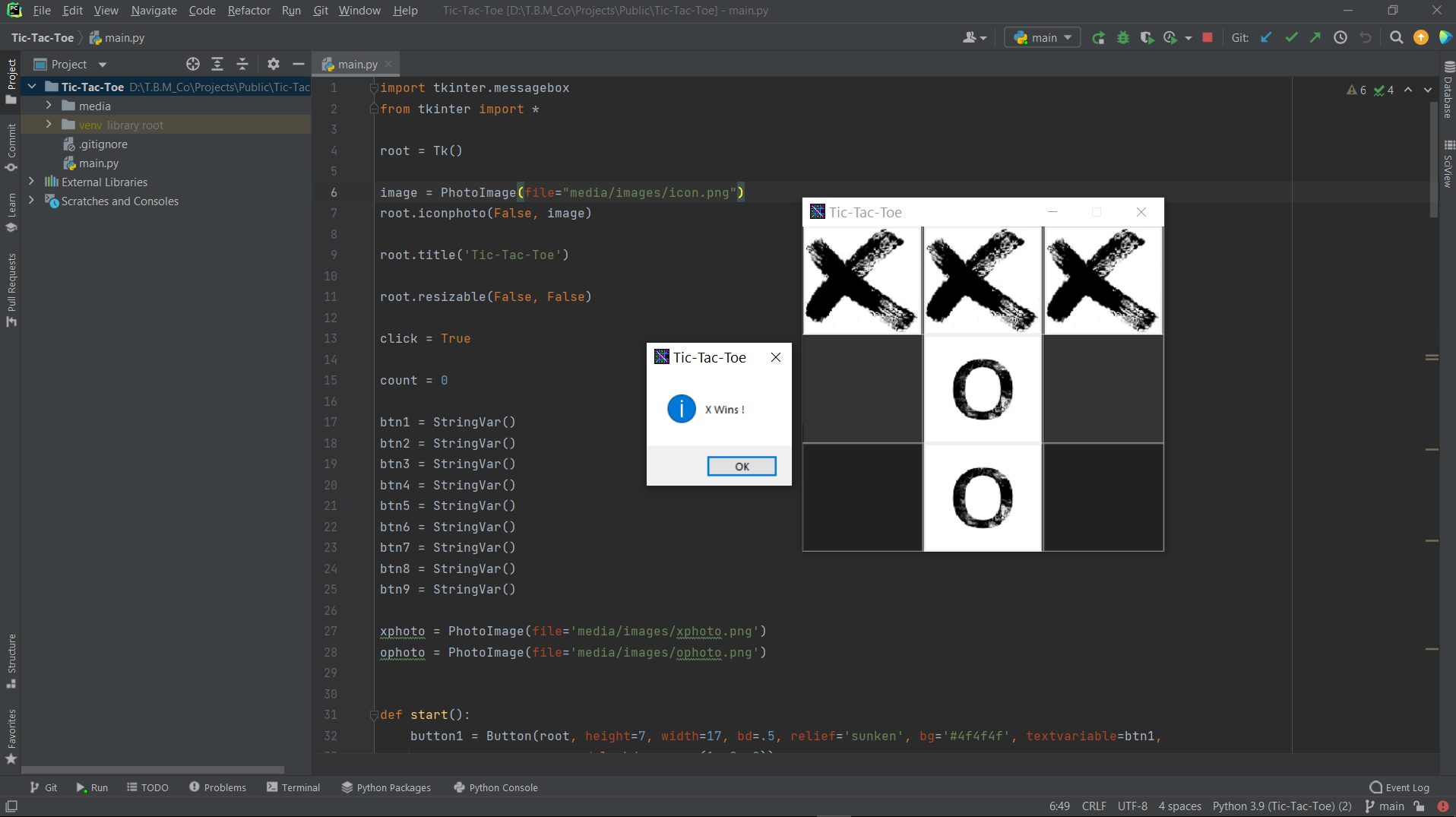Open the Terminal tool window
Image resolution: width=1456 pixels, height=817 pixels.
[293, 787]
